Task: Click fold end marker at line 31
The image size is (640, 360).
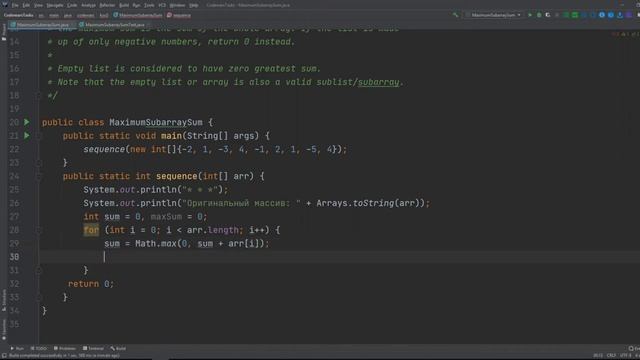Action: (38, 270)
